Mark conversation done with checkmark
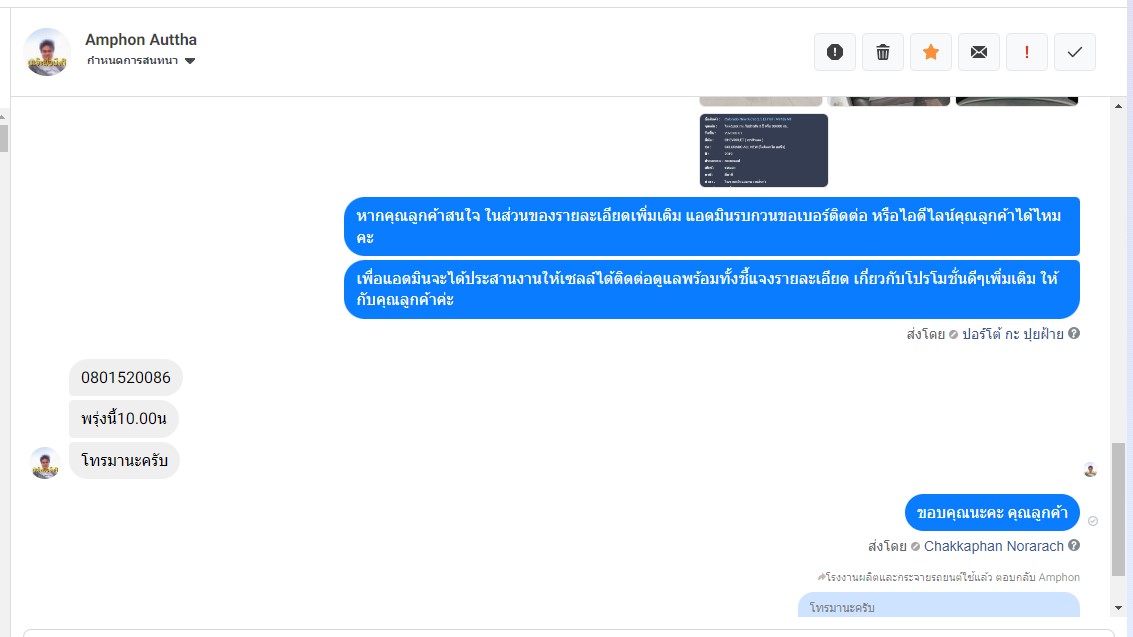Image resolution: width=1133 pixels, height=637 pixels. [x=1074, y=52]
